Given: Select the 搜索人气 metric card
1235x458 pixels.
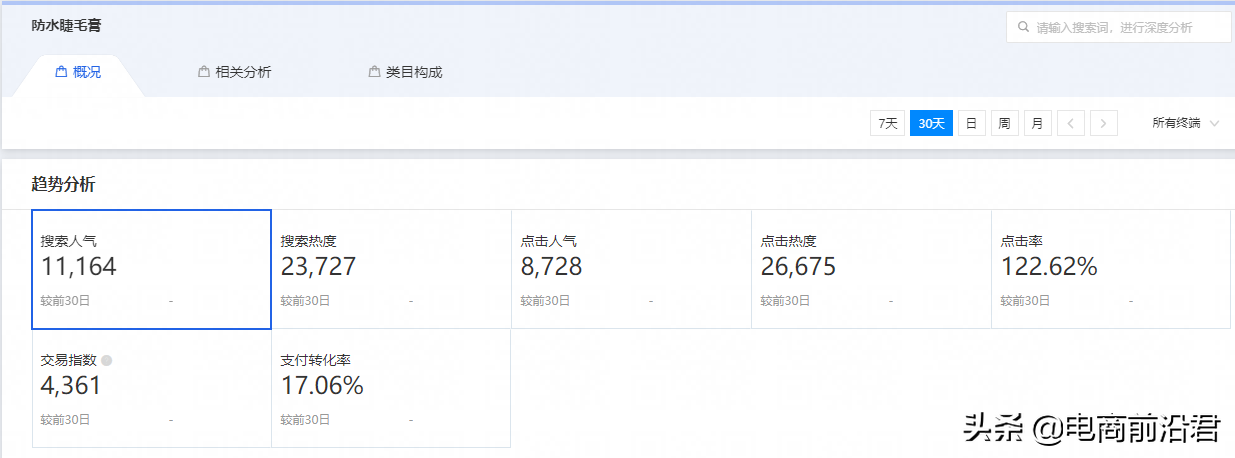Looking at the screenshot, I should pyautogui.click(x=152, y=269).
